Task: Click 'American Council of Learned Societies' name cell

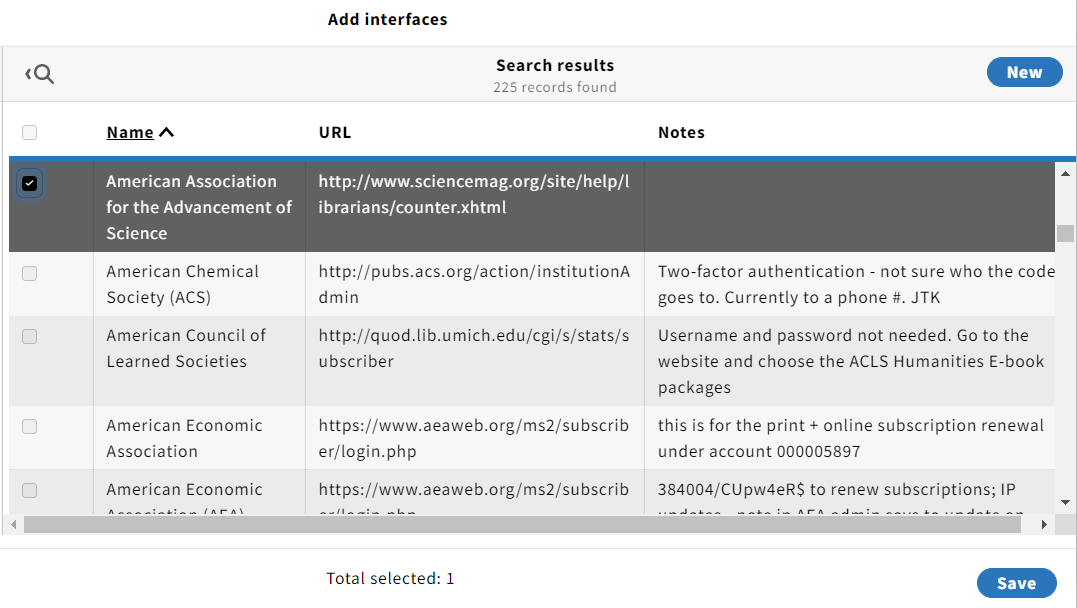Action: click(199, 361)
